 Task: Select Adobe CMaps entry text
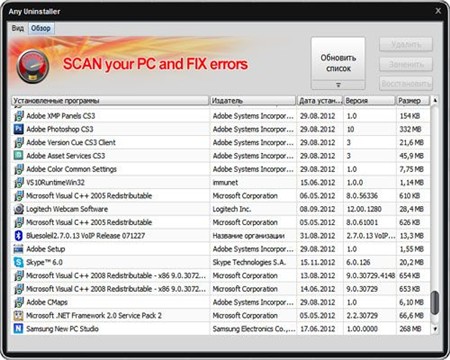click(47, 302)
